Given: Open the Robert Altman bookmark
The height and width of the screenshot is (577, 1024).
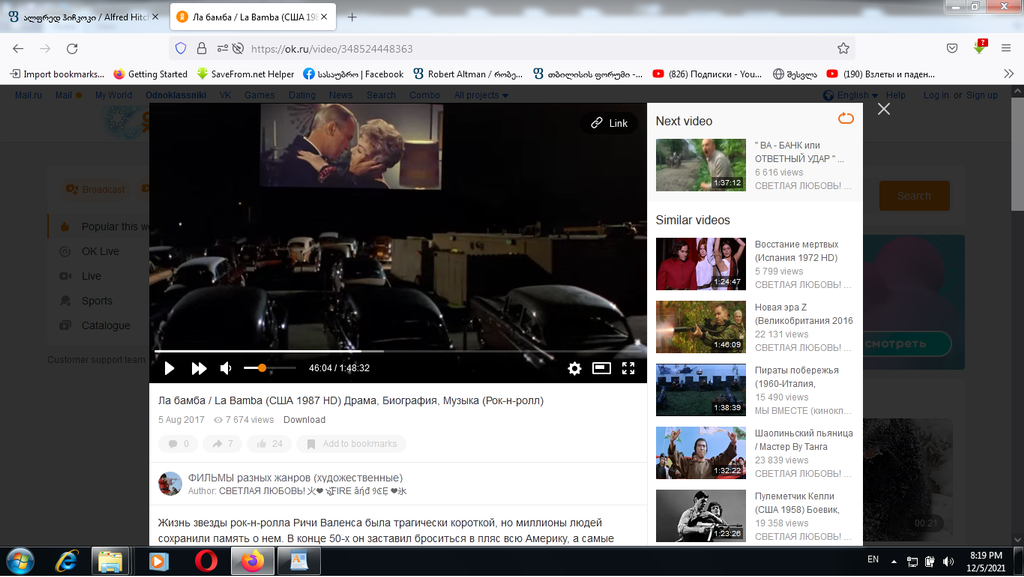Looking at the screenshot, I should 468,74.
